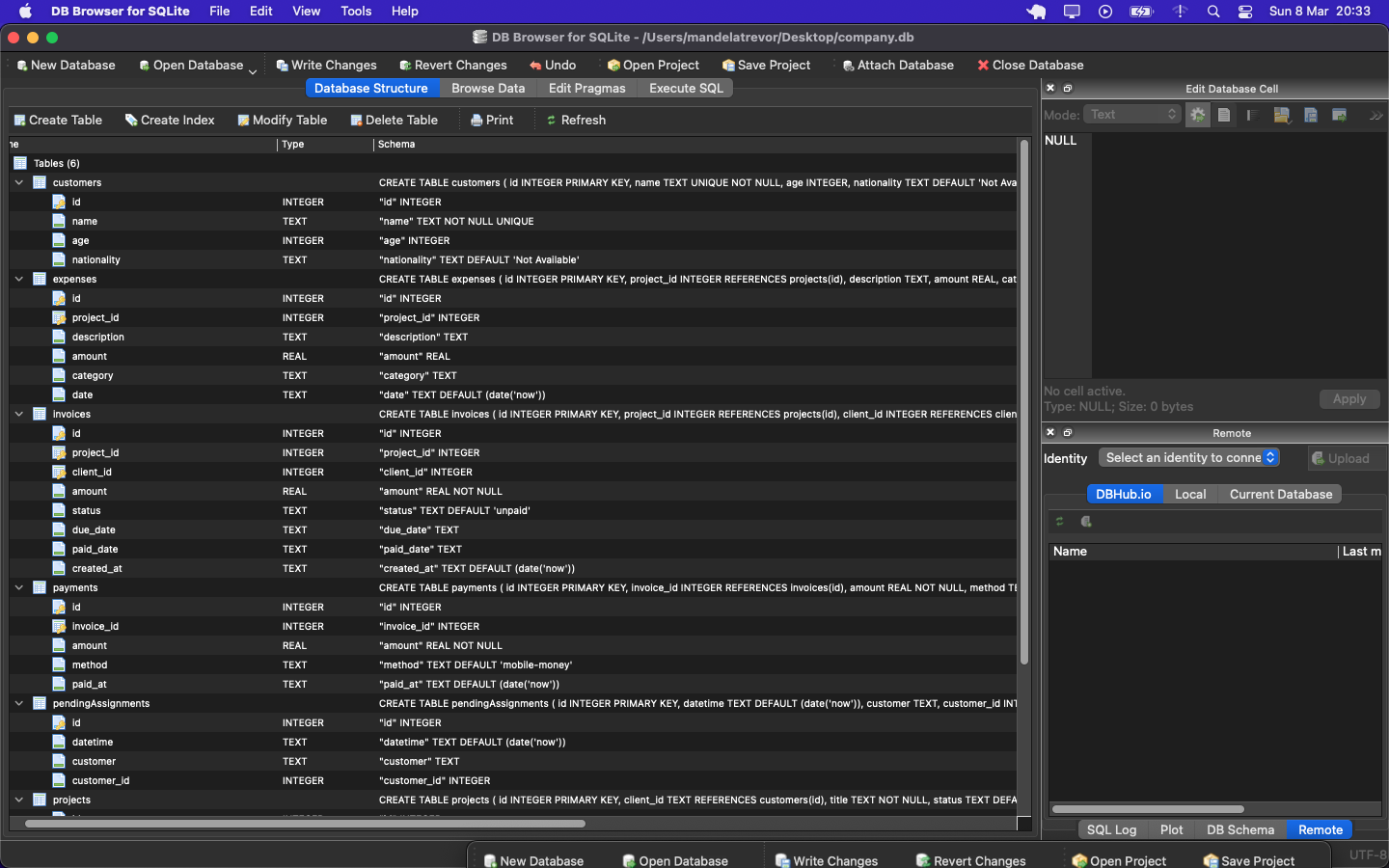Select the due_date column row

tap(513, 529)
